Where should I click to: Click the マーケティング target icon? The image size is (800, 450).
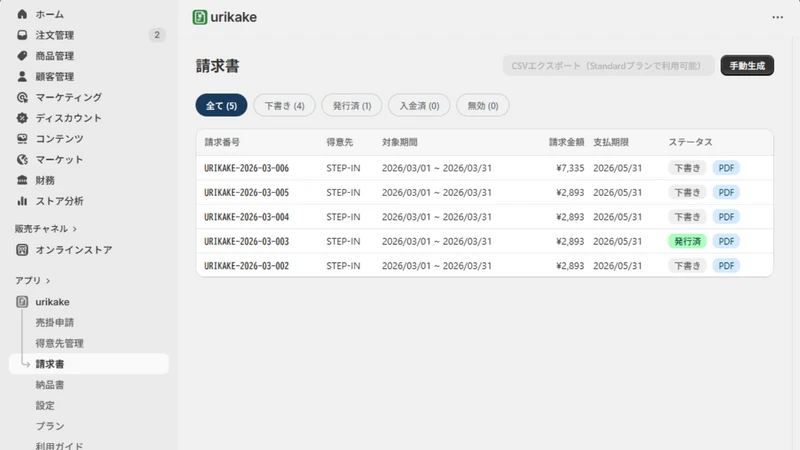point(22,97)
